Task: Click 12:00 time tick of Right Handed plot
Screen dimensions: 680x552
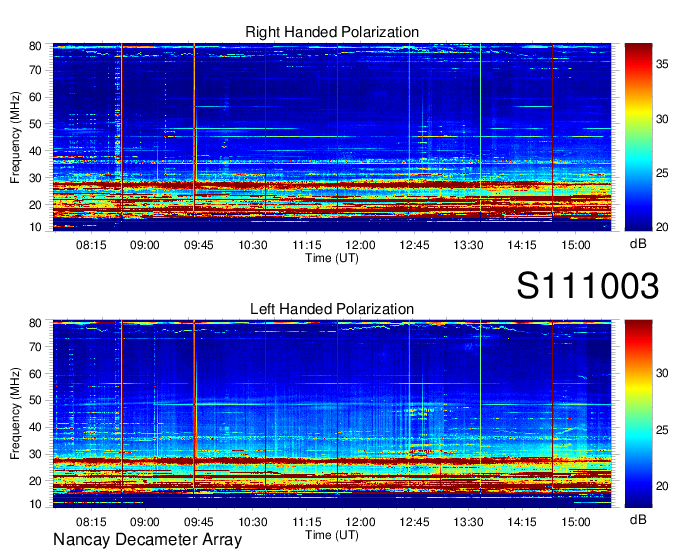Action: (360, 245)
